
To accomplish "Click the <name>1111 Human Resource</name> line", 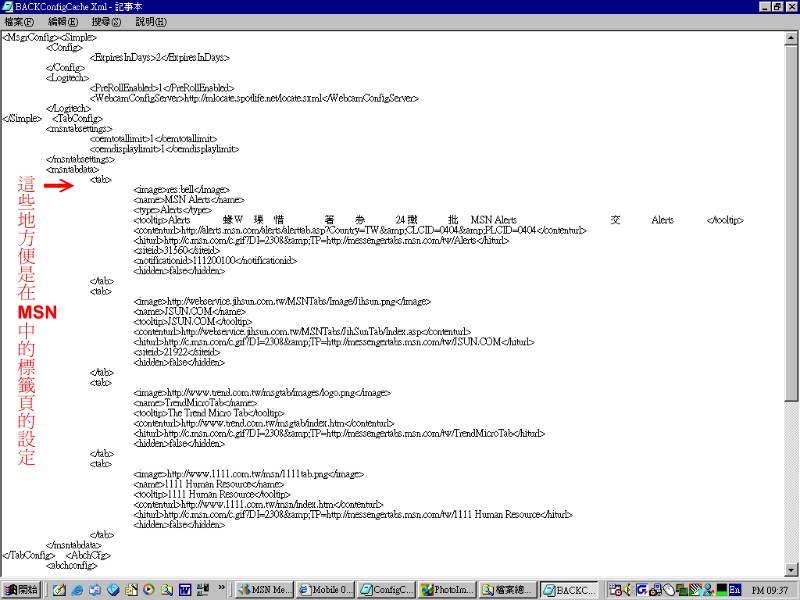I will [209, 484].
